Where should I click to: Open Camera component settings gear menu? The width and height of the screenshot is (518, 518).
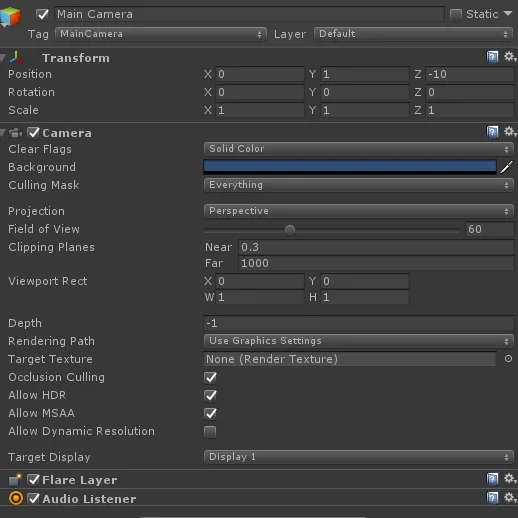510,132
